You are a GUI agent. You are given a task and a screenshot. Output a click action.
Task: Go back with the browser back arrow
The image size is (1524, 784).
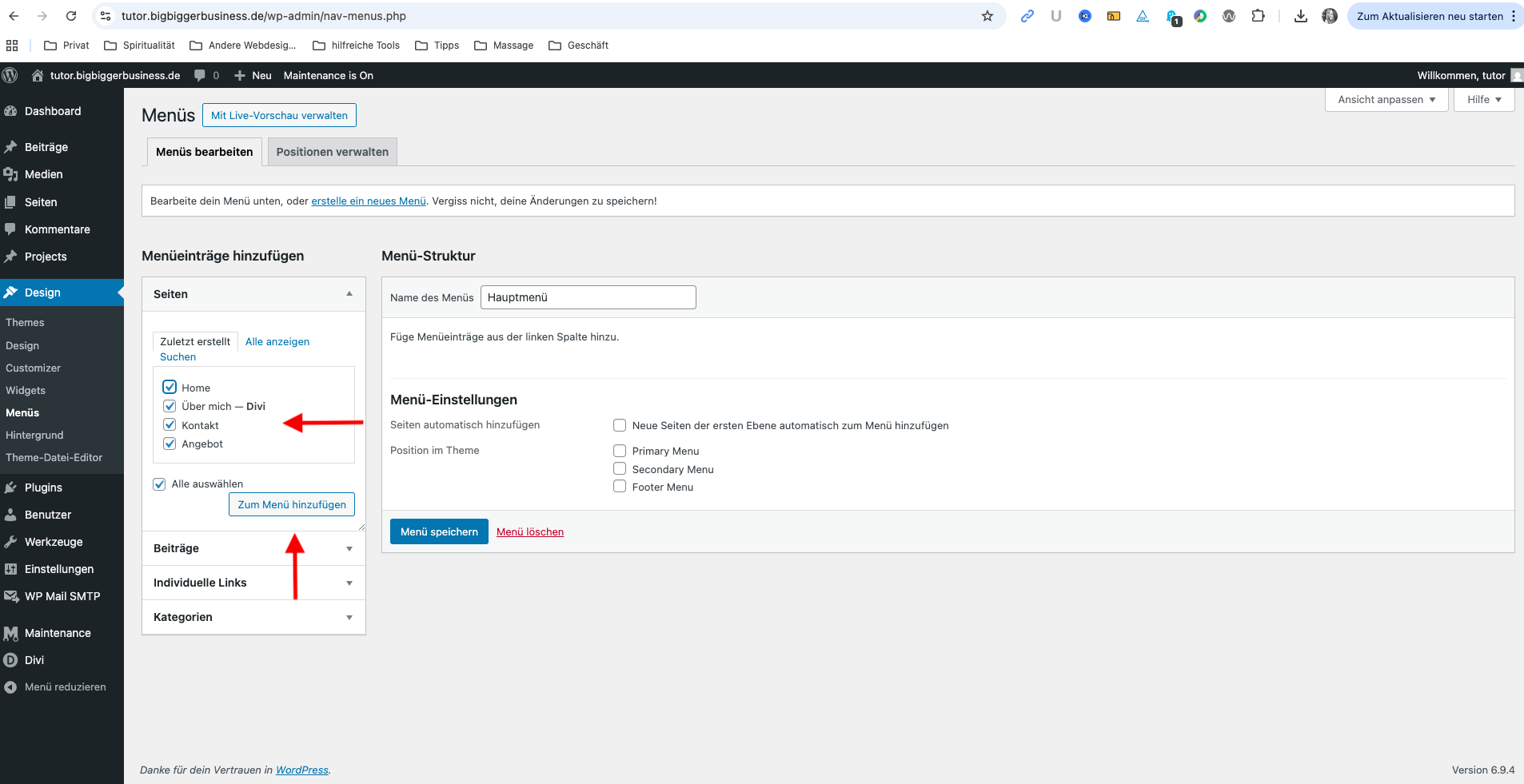[14, 16]
